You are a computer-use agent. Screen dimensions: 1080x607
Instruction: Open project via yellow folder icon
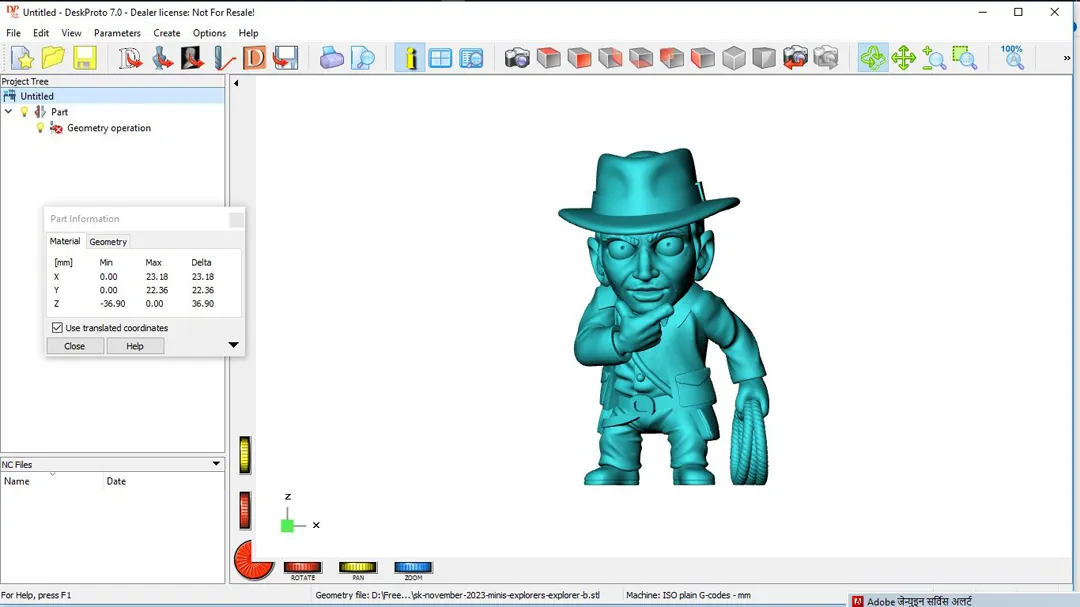pyautogui.click(x=53, y=58)
